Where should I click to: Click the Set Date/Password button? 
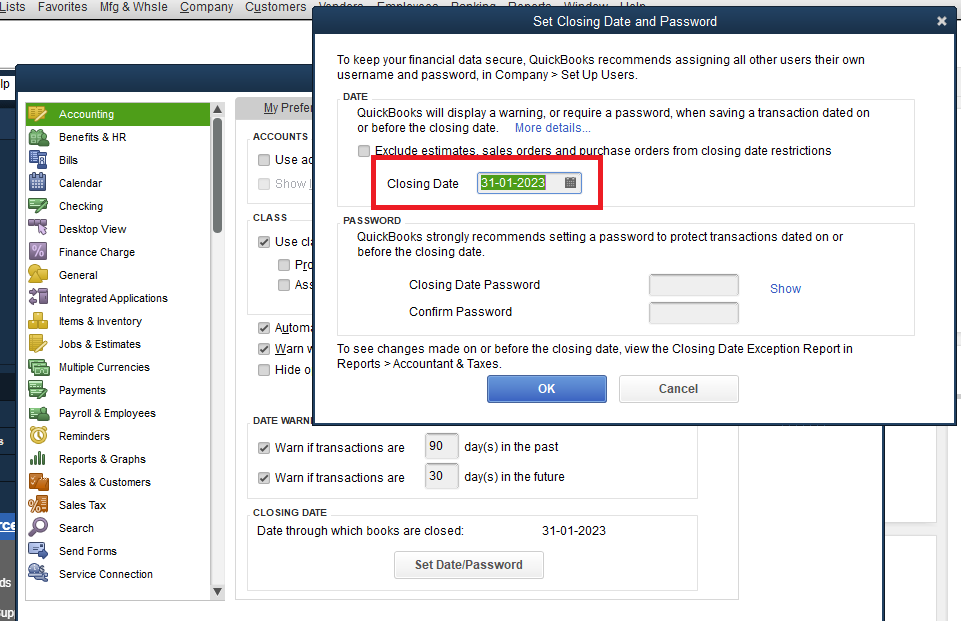click(x=469, y=565)
